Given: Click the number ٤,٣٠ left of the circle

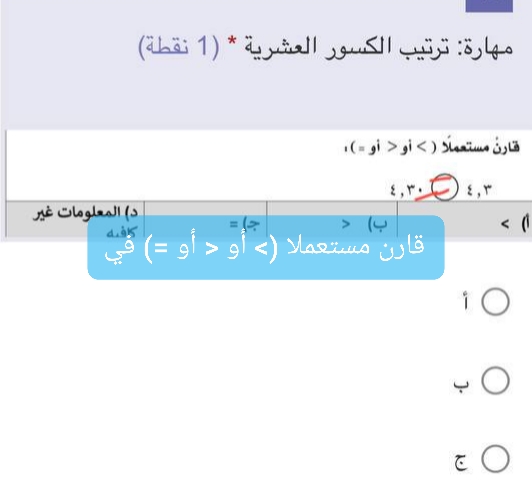Looking at the screenshot, I should pos(406,190).
